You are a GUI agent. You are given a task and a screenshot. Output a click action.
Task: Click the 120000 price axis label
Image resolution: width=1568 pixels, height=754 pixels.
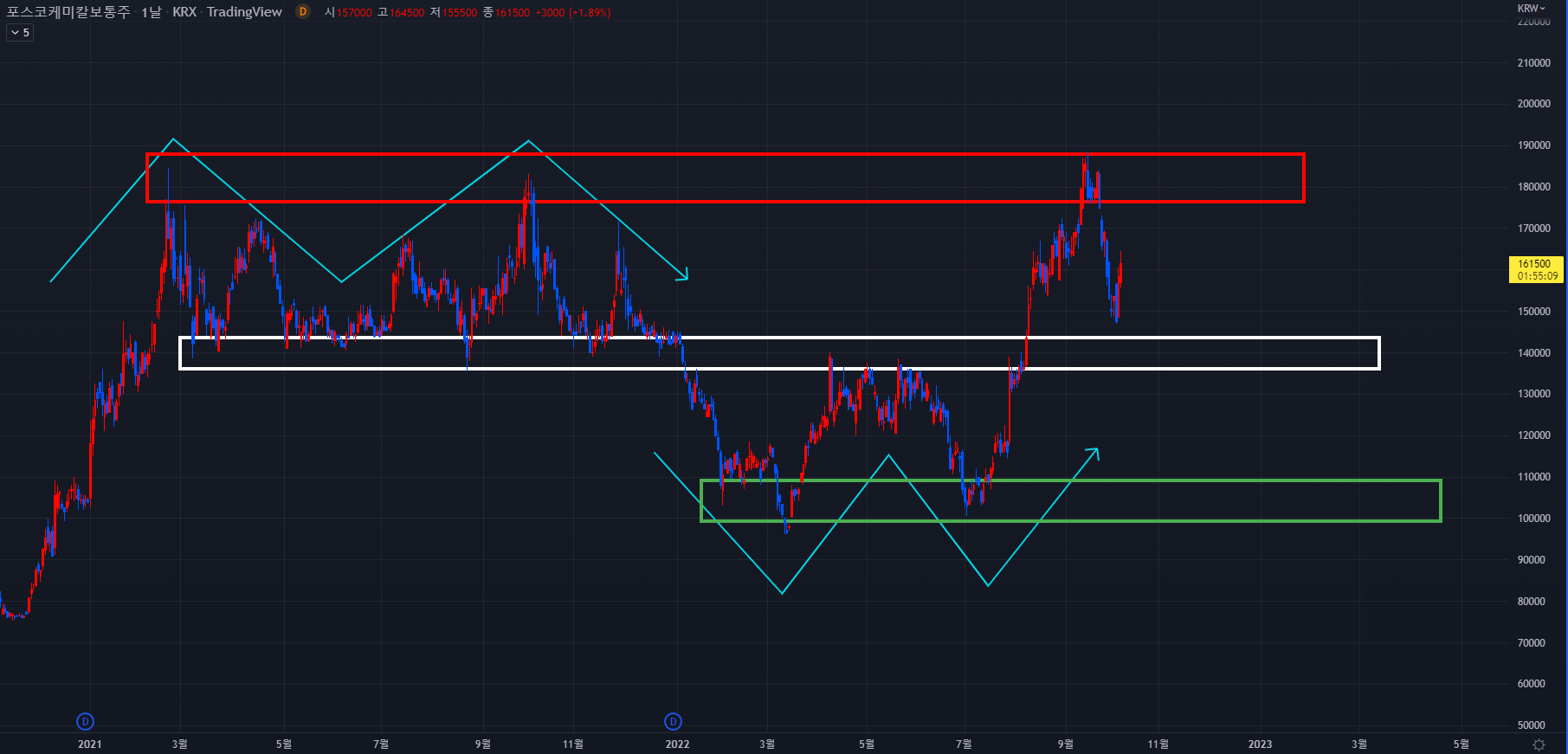tap(1533, 435)
